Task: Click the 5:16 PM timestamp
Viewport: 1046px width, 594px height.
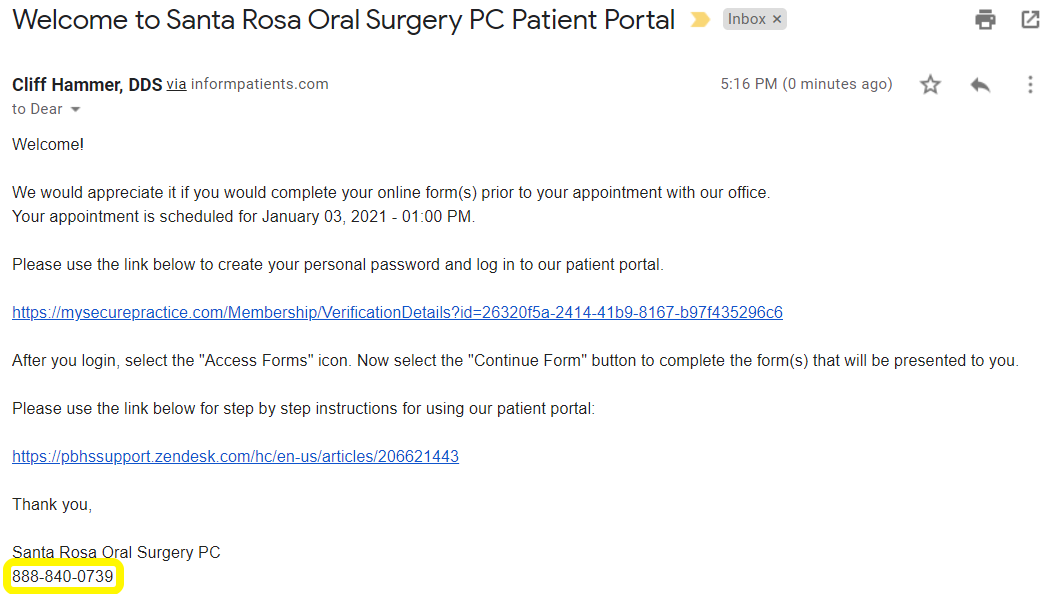Action: pos(806,84)
